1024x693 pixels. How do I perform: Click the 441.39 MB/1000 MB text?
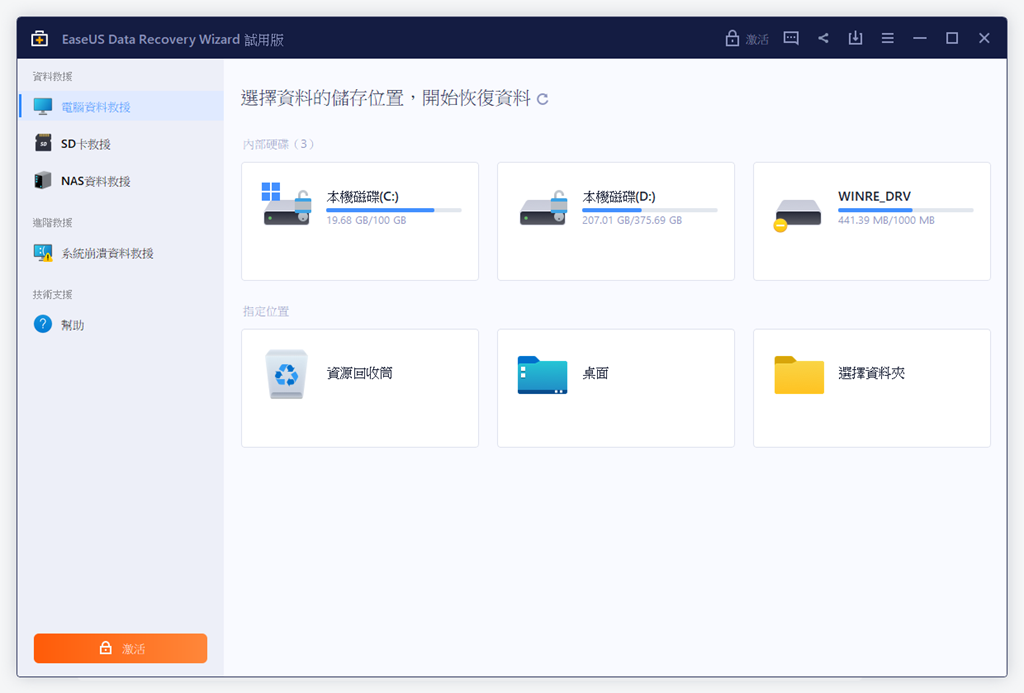886,220
